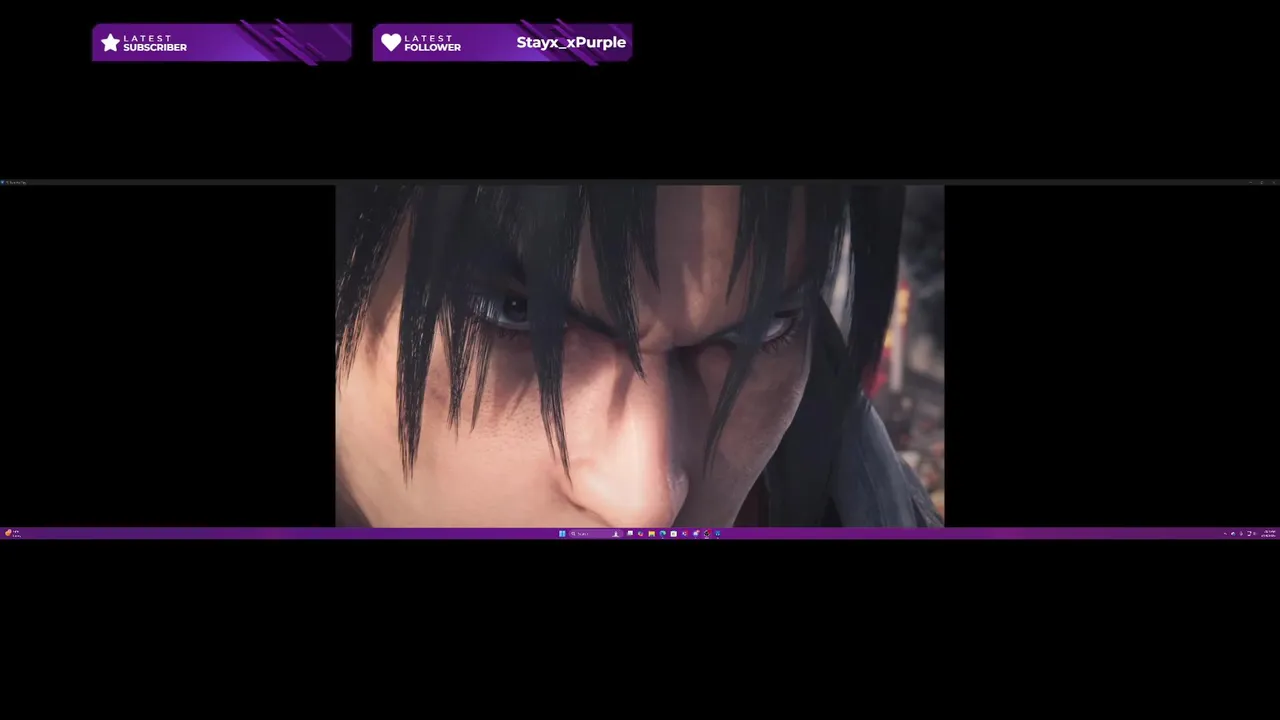The image size is (1280, 720).
Task: Launch Microsoft Edge from the taskbar
Action: coord(663,533)
